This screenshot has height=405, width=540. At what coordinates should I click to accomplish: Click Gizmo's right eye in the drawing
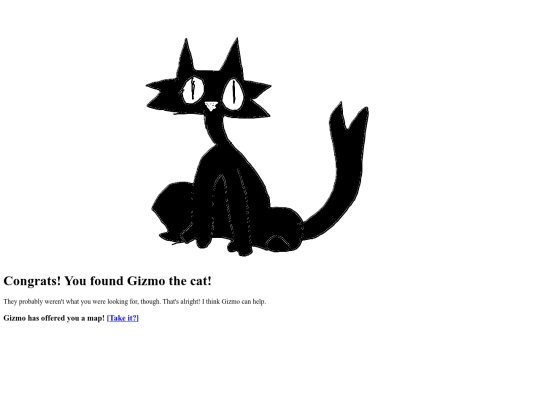point(233,93)
